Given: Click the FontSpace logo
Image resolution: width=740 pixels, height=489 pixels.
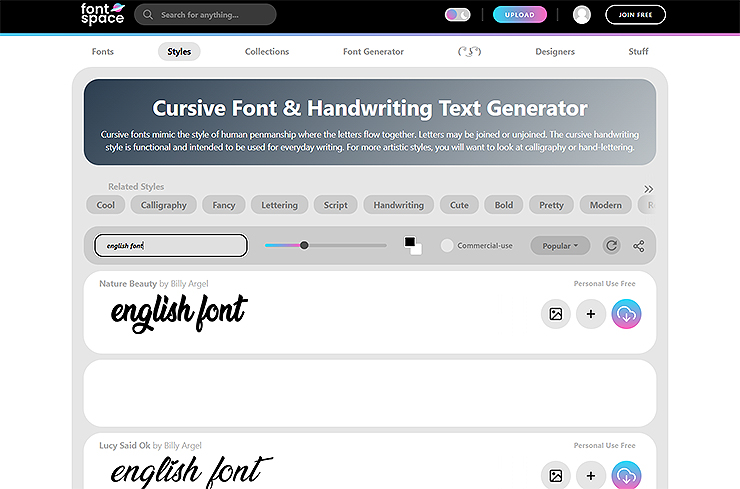Looking at the screenshot, I should (102, 14).
